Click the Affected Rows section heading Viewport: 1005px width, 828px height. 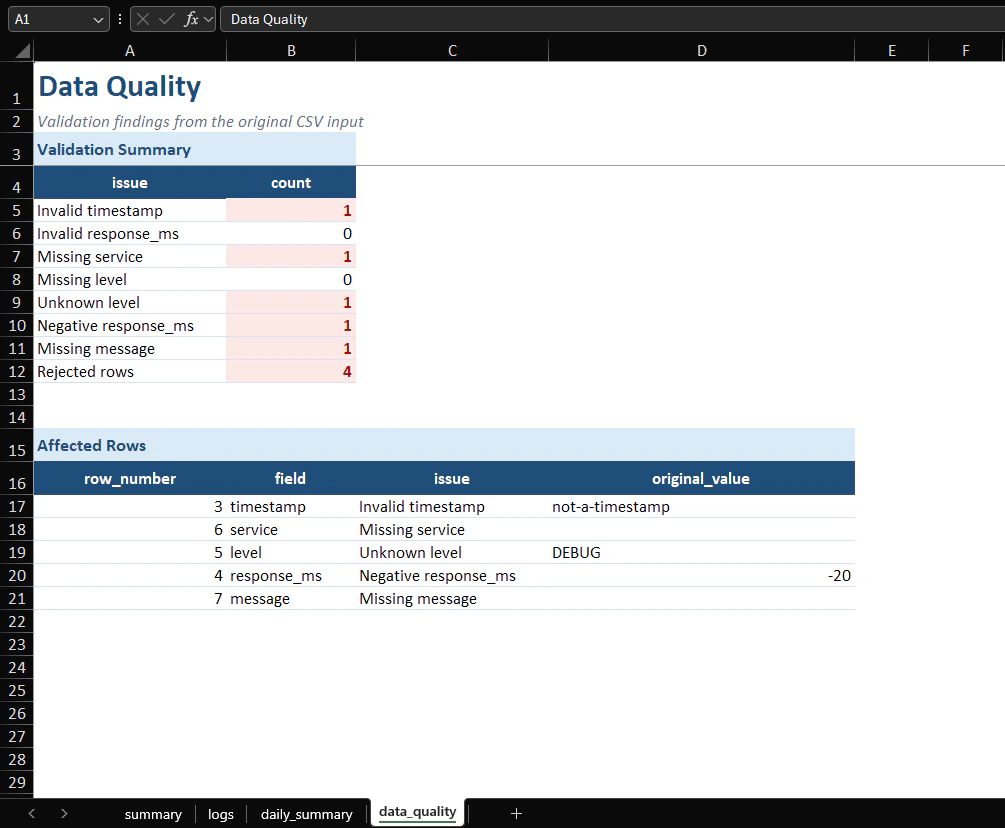(444, 445)
